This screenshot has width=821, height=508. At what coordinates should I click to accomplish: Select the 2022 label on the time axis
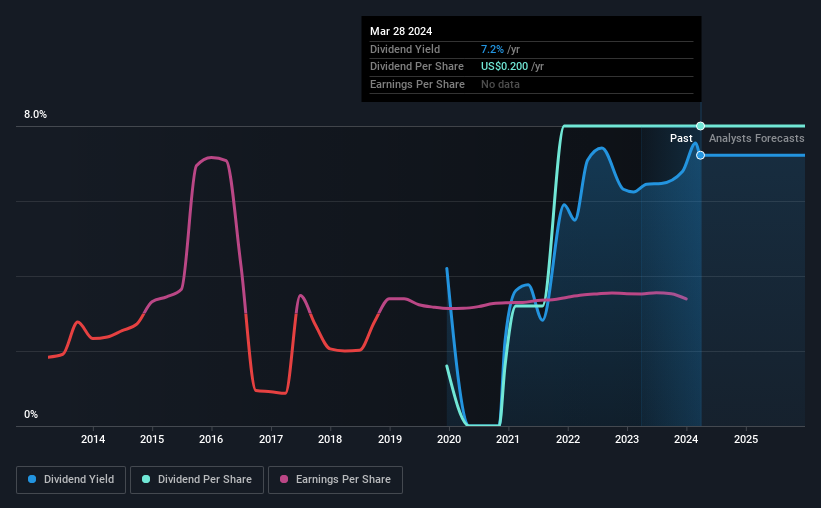click(568, 439)
